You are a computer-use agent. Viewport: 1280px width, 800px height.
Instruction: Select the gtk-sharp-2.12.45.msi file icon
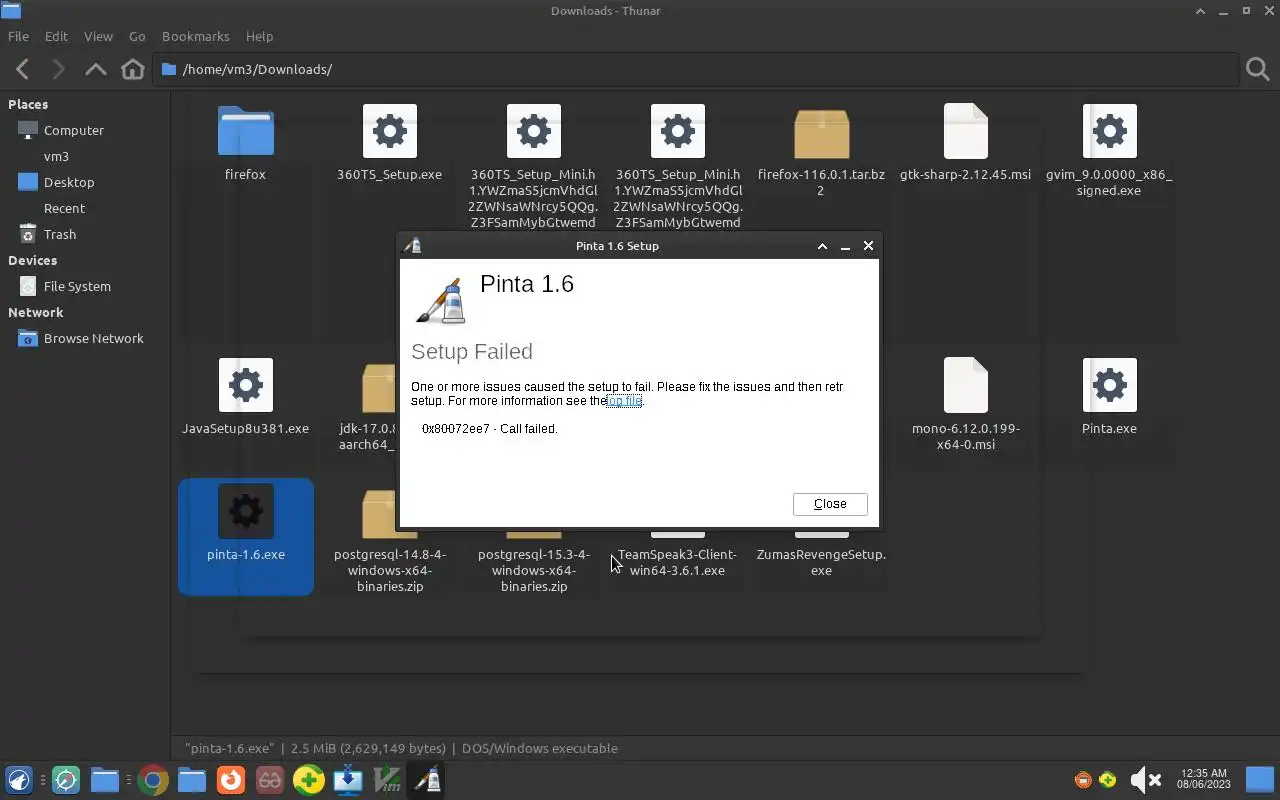click(965, 131)
